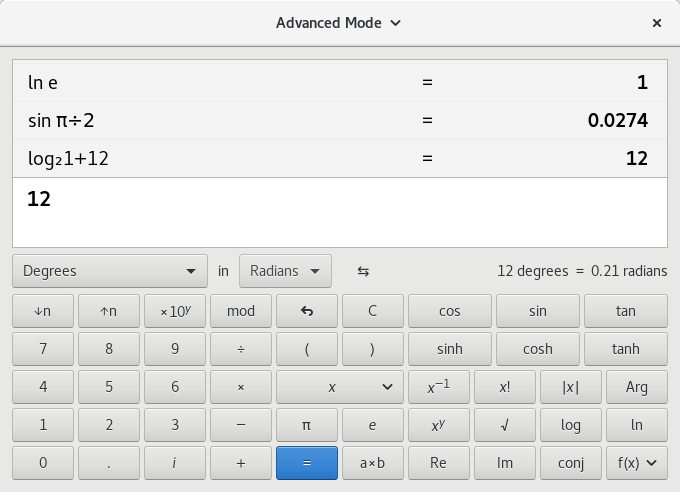Click the expression entry field showing 12
Screen dimensions: 680x492
click(x=339, y=212)
